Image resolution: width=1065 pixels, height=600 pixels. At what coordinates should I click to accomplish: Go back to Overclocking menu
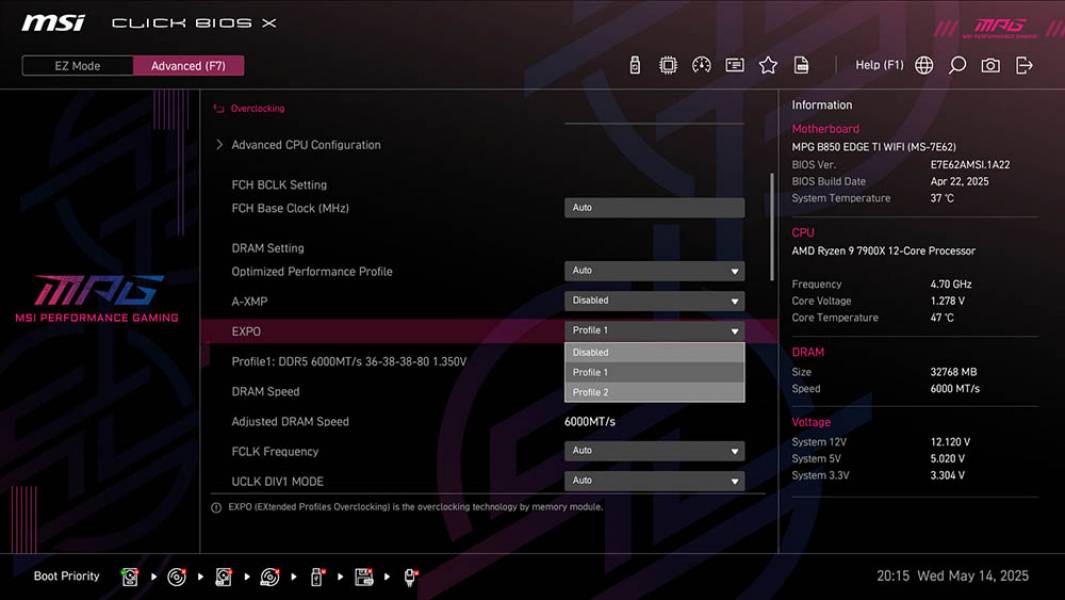(x=257, y=109)
